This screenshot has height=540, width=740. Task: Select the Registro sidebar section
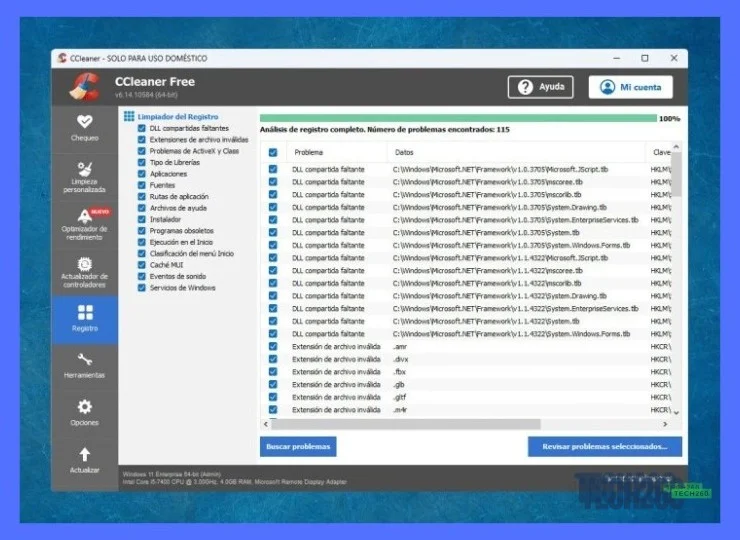[x=85, y=319]
